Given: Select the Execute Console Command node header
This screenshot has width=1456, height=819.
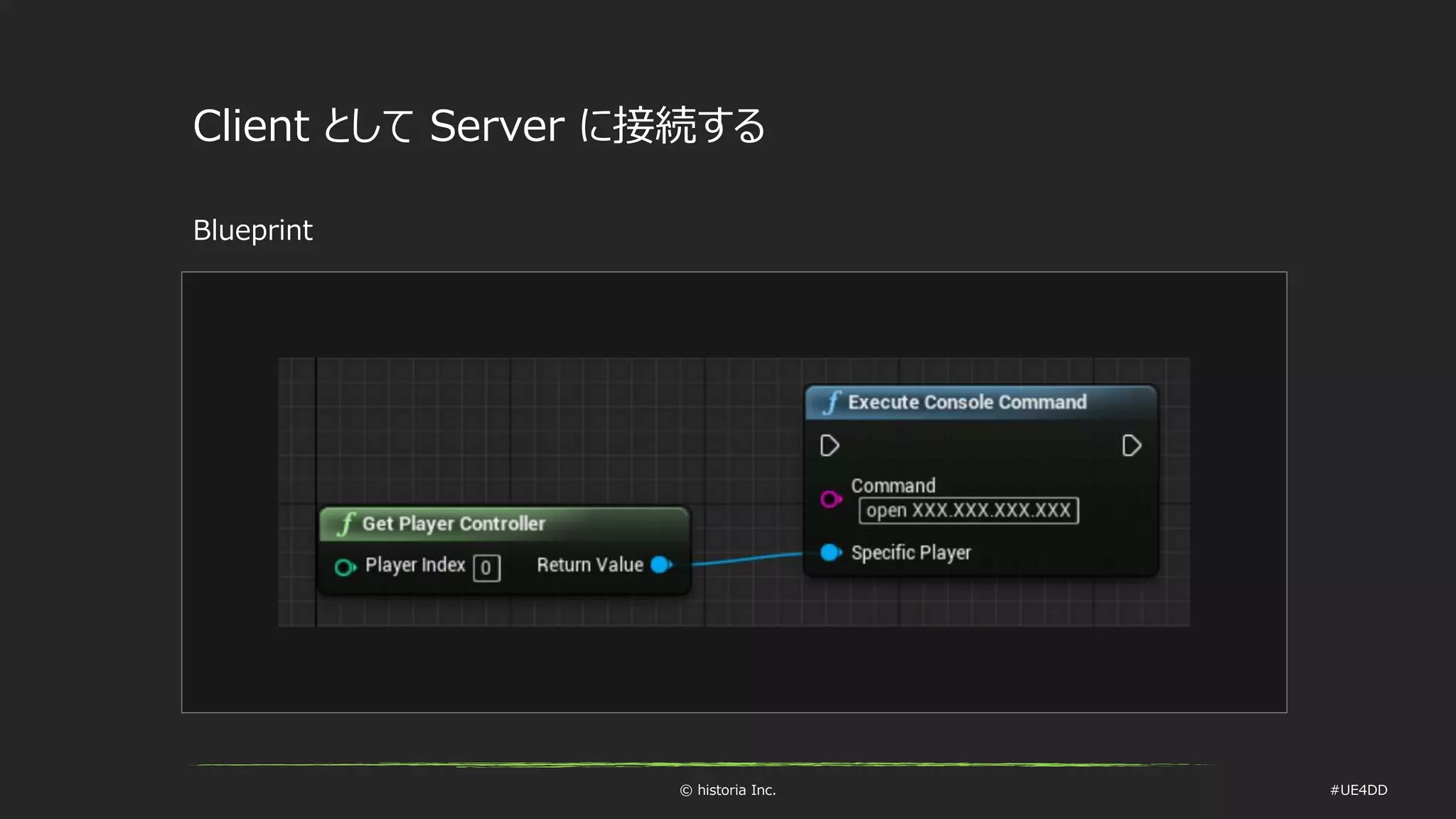Looking at the screenshot, I should click(981, 402).
